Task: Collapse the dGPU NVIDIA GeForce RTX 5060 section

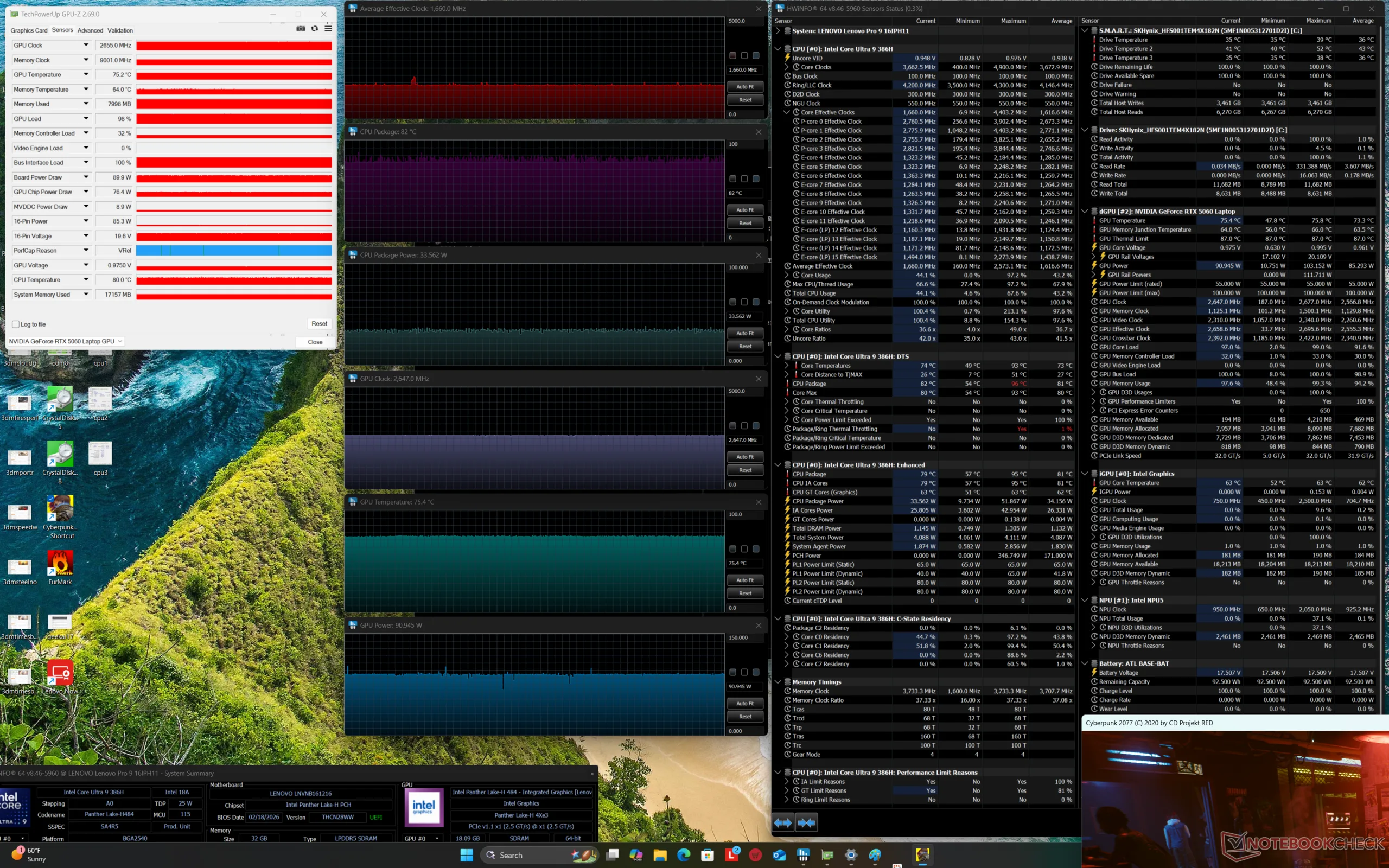Action: coord(1085,211)
